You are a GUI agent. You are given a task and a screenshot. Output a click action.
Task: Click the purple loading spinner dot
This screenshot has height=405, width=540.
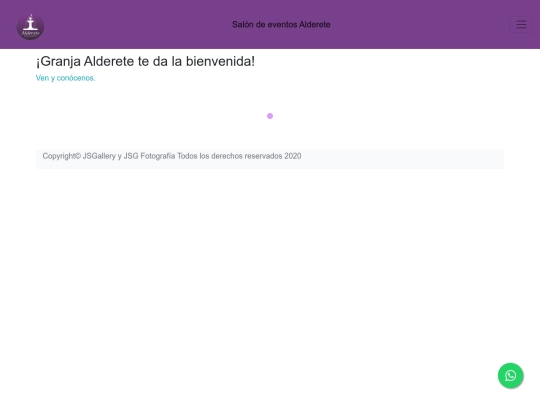270,116
